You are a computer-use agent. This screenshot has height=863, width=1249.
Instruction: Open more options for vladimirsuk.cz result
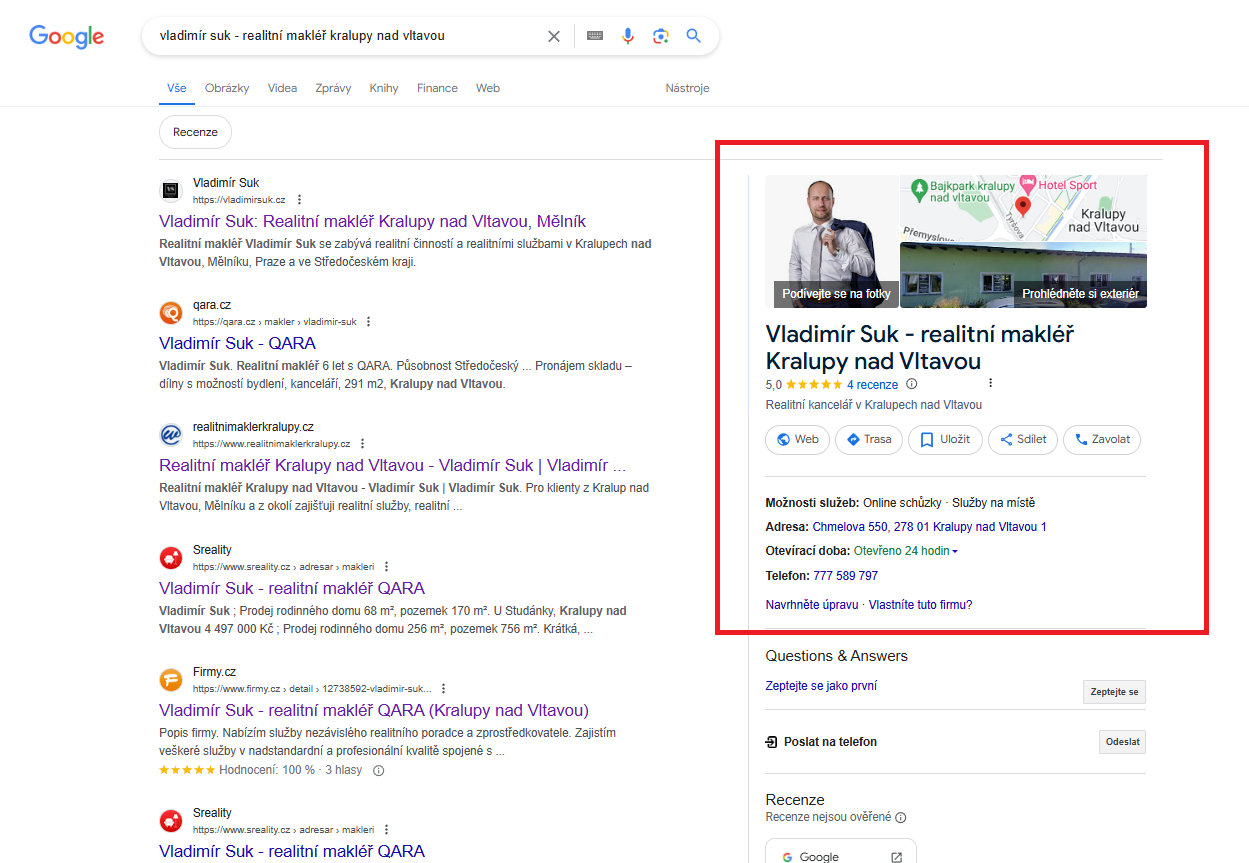[299, 200]
